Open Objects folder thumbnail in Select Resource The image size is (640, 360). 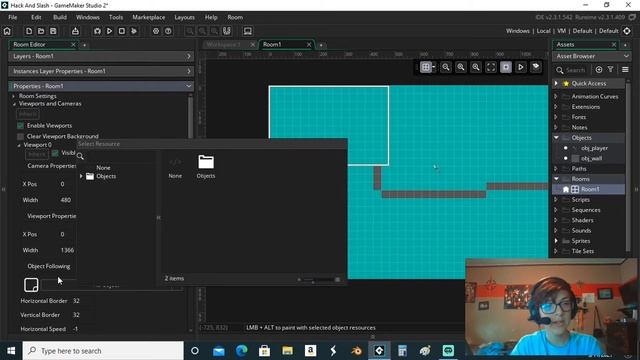point(206,167)
